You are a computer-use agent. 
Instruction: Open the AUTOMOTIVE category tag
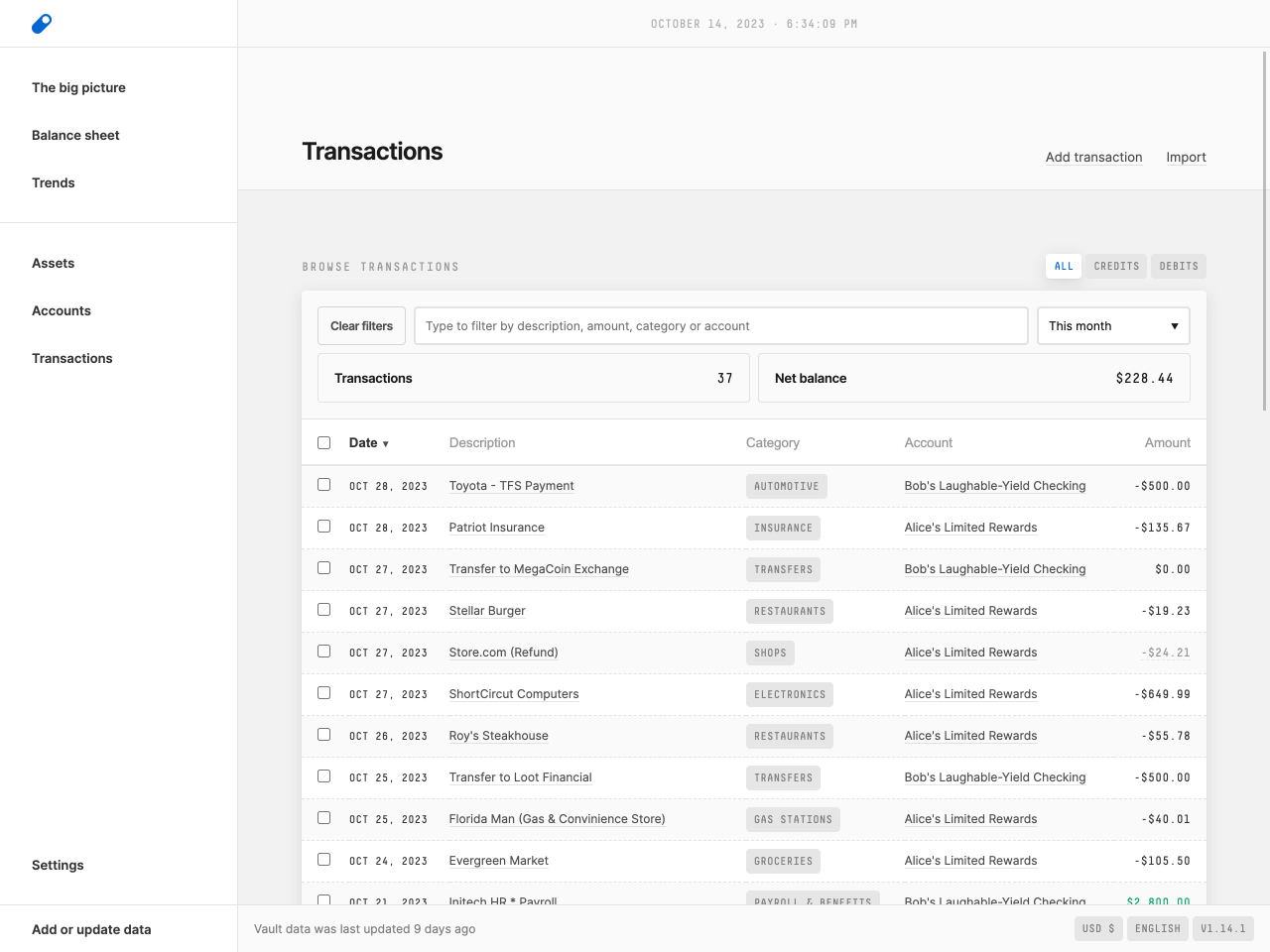pos(786,487)
